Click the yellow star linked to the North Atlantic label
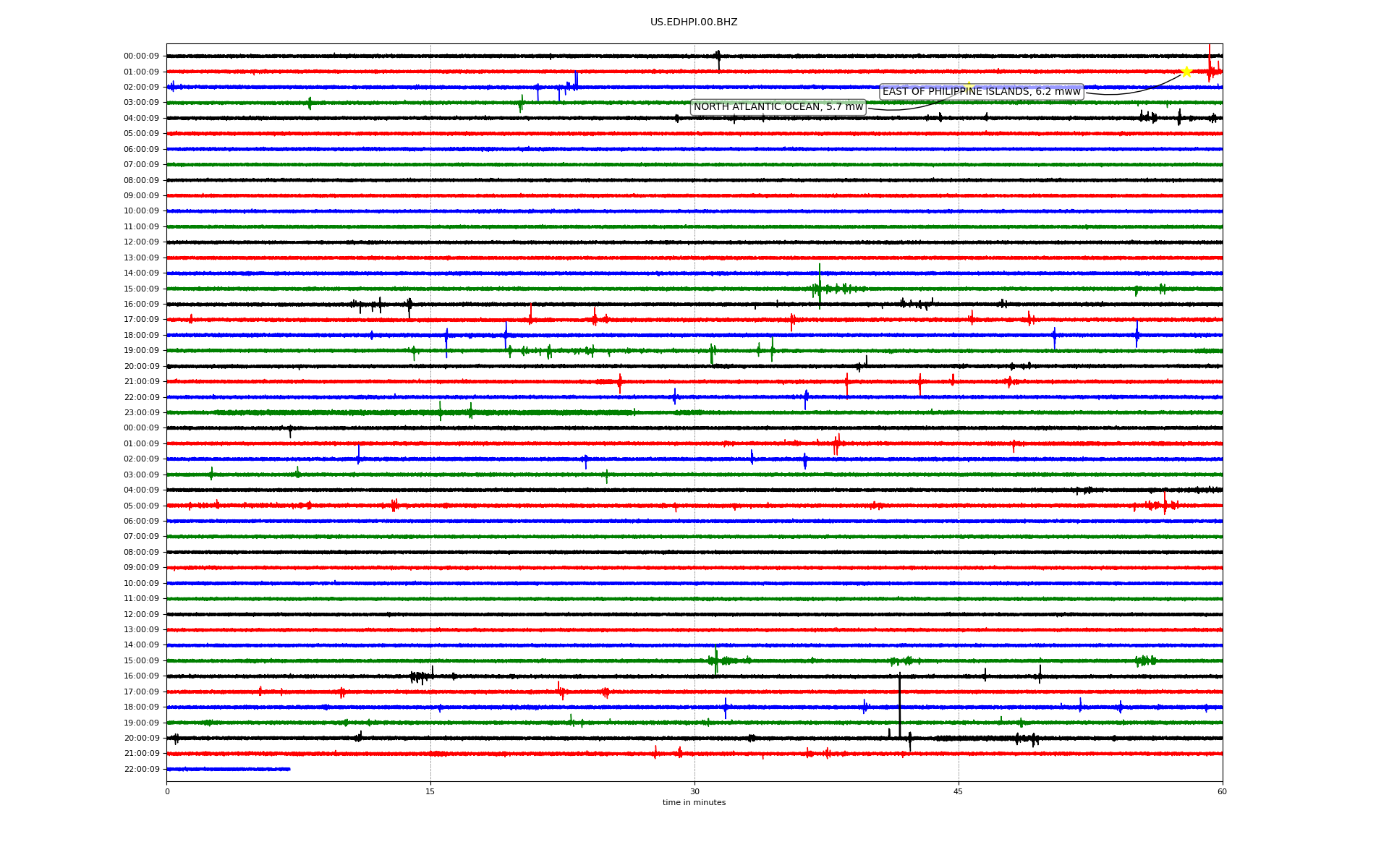The width and height of the screenshot is (1389, 868). click(x=969, y=87)
